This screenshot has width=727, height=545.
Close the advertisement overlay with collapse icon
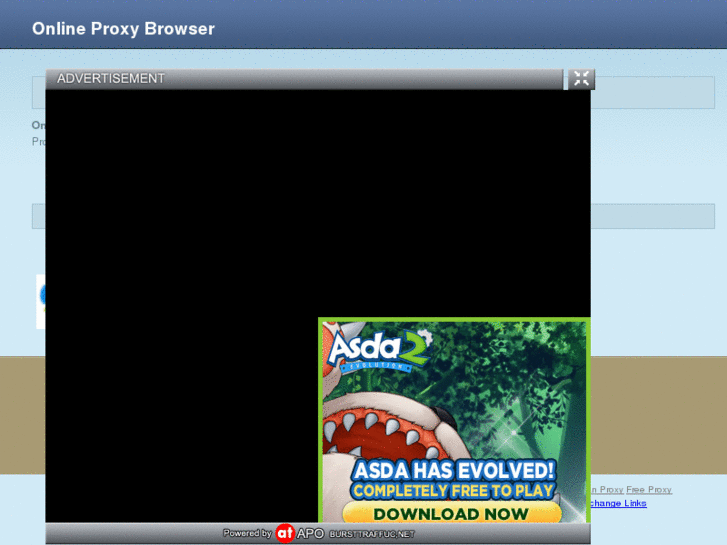pos(581,79)
